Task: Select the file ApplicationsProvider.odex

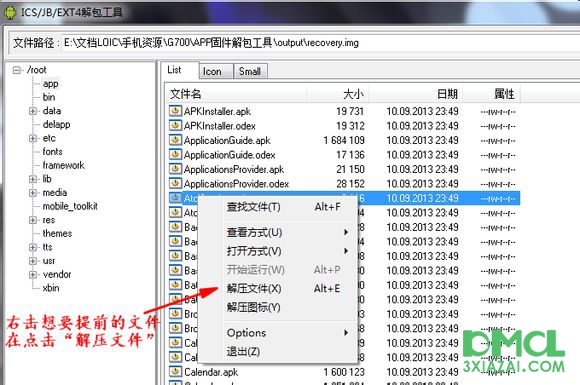Action: click(x=236, y=184)
